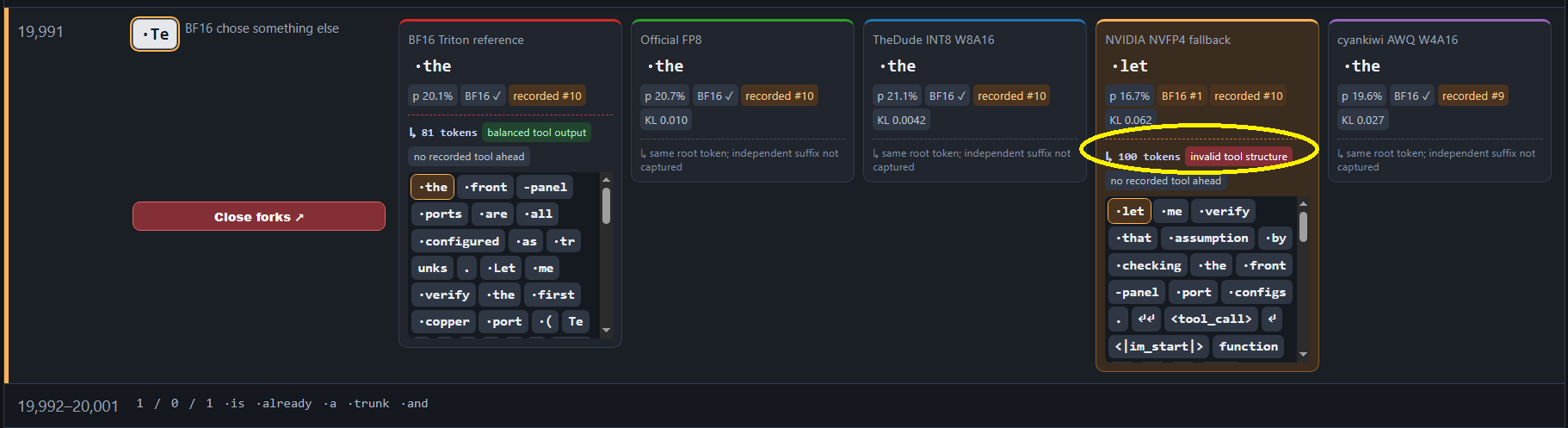Select the <tool_call> token in NVFP4 card
Screen dimensions: 1568x428
coord(1211,319)
